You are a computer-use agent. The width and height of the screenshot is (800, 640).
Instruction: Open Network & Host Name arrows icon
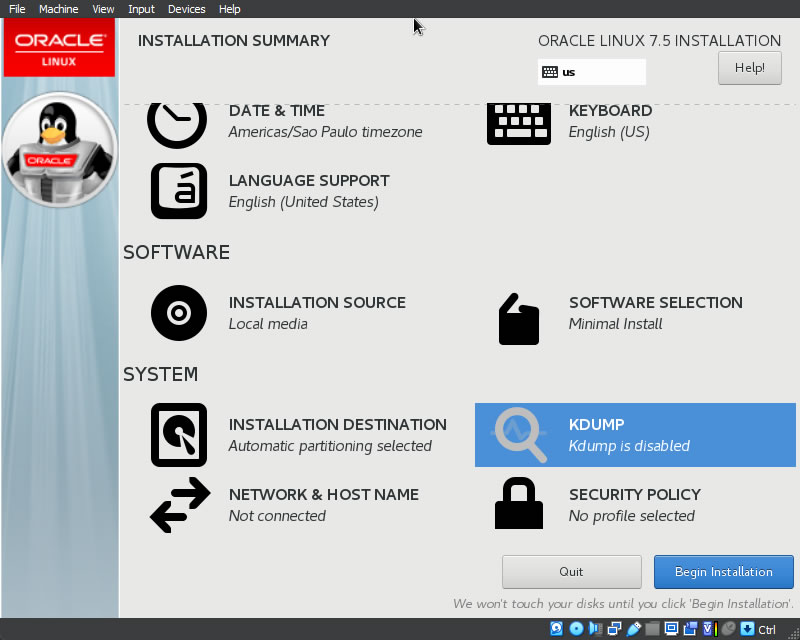(x=180, y=505)
